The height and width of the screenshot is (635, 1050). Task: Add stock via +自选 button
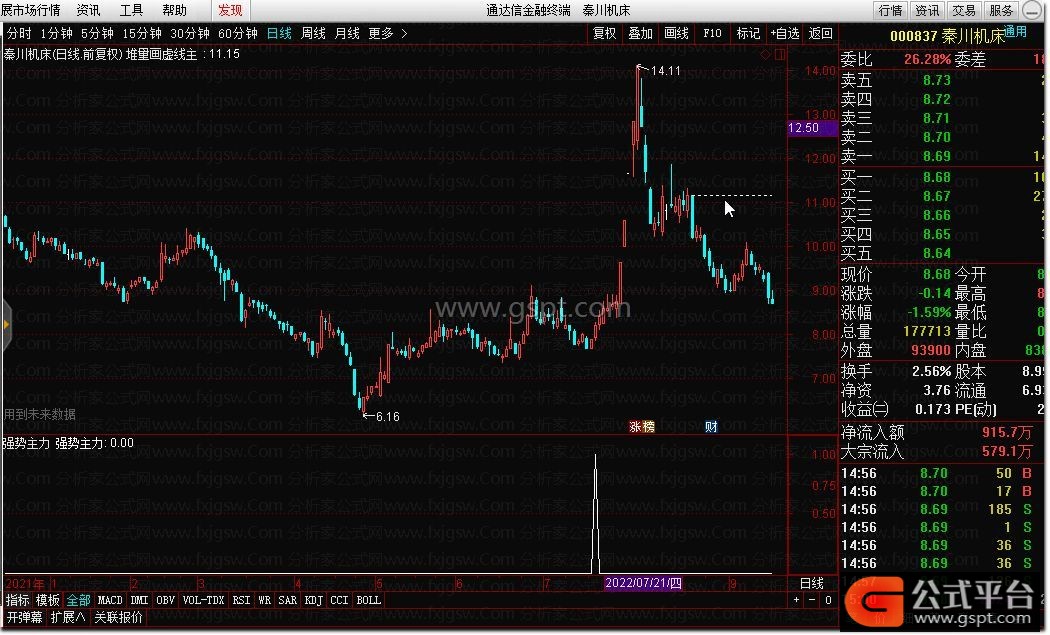pos(785,33)
